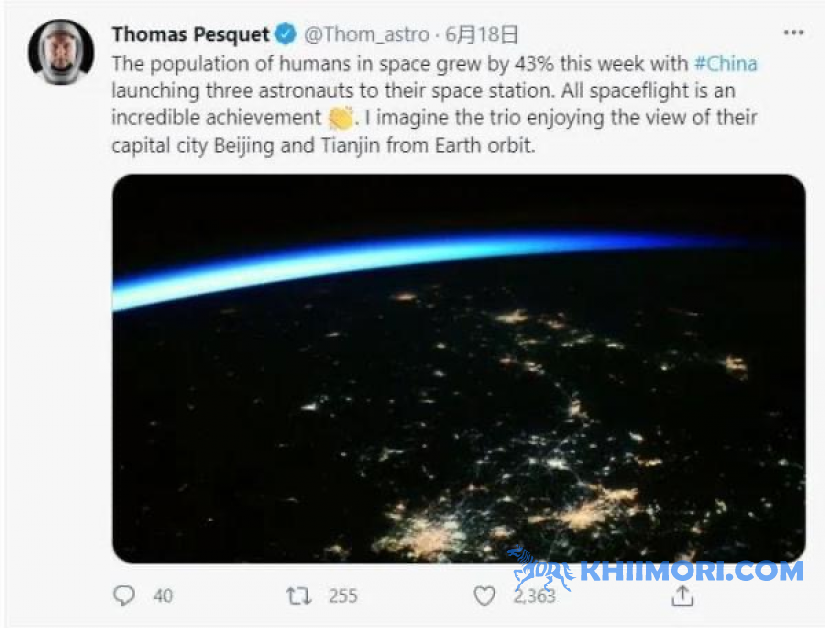Click the retweet count 255

(343, 596)
